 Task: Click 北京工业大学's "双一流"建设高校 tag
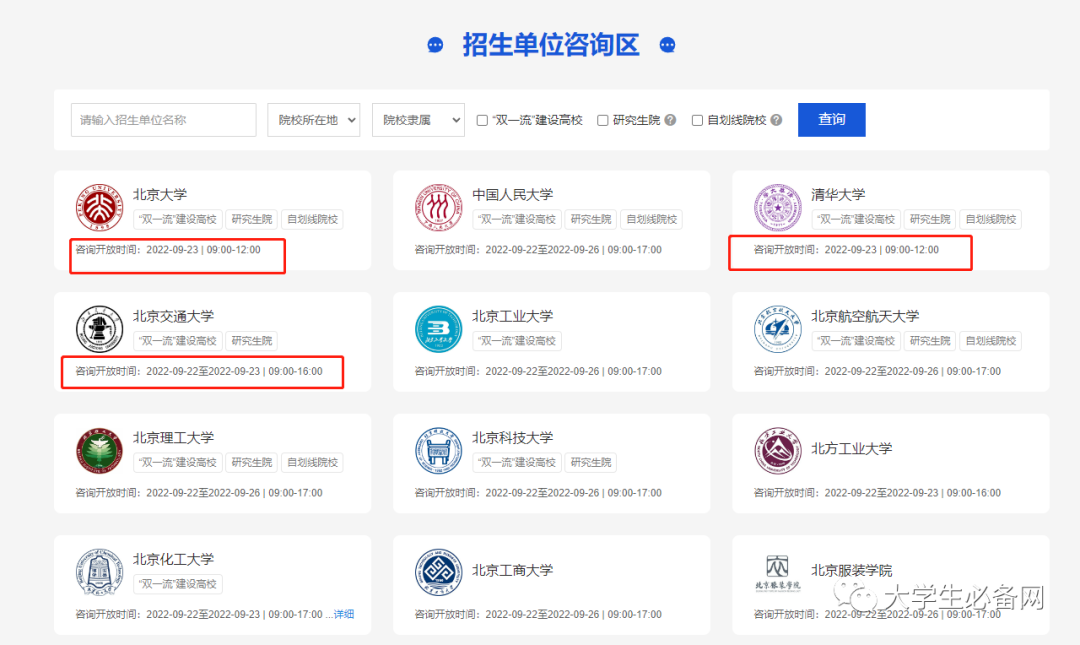coord(517,340)
